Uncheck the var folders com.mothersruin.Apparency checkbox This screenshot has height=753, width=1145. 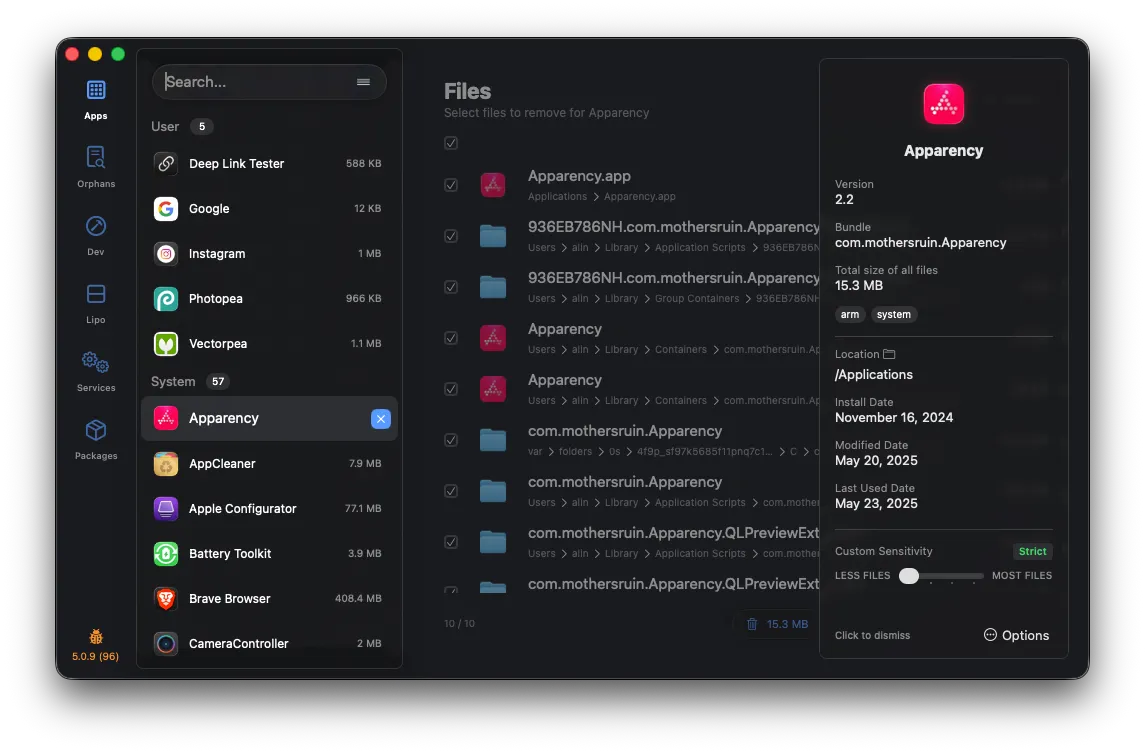click(x=451, y=440)
